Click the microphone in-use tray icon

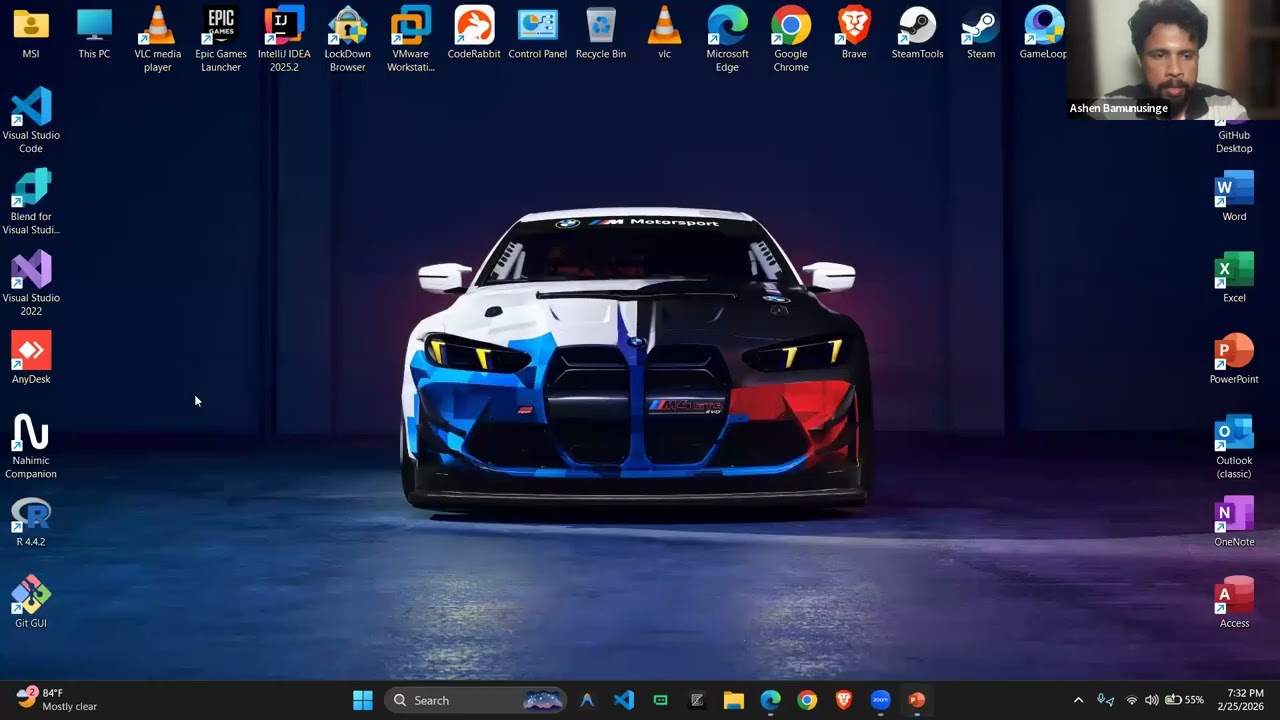point(1105,700)
